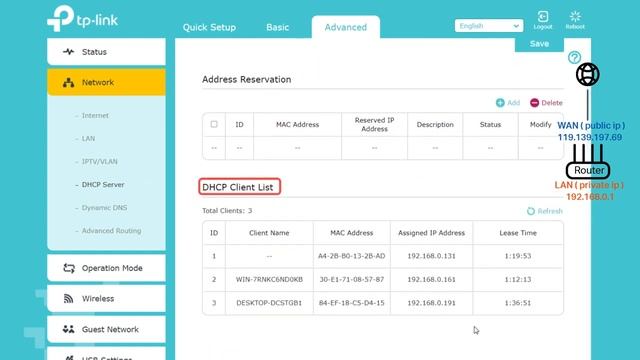The image size is (640, 360).
Task: Click MAC address 84-EF-18-C5-D4-15
Action: (351, 303)
